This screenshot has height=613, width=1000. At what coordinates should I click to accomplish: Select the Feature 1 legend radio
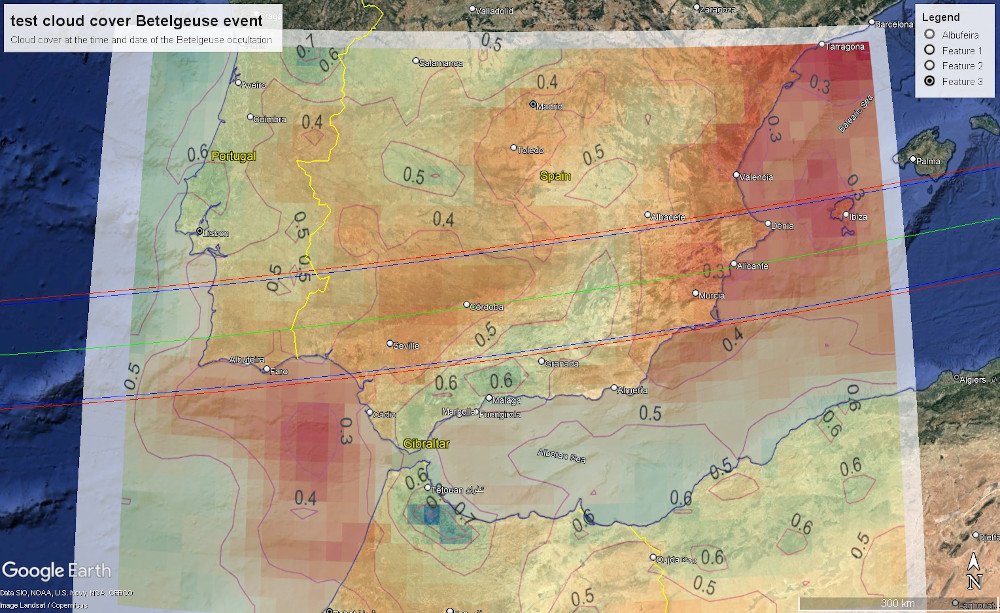click(x=930, y=49)
